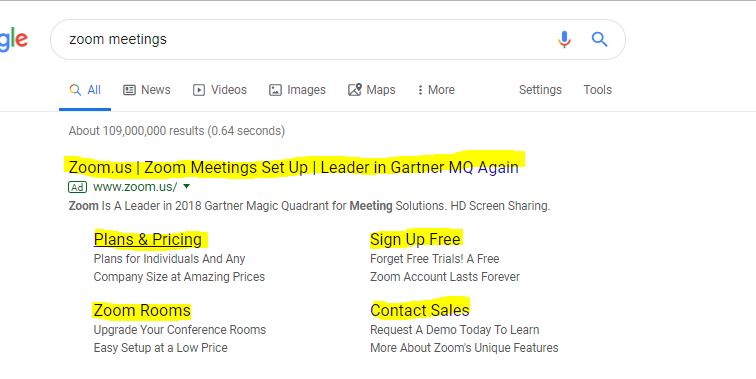Viewport: 756px width, 379px height.
Task: Expand the zoom.us ad URL dropdown arrow
Action: tap(187, 186)
